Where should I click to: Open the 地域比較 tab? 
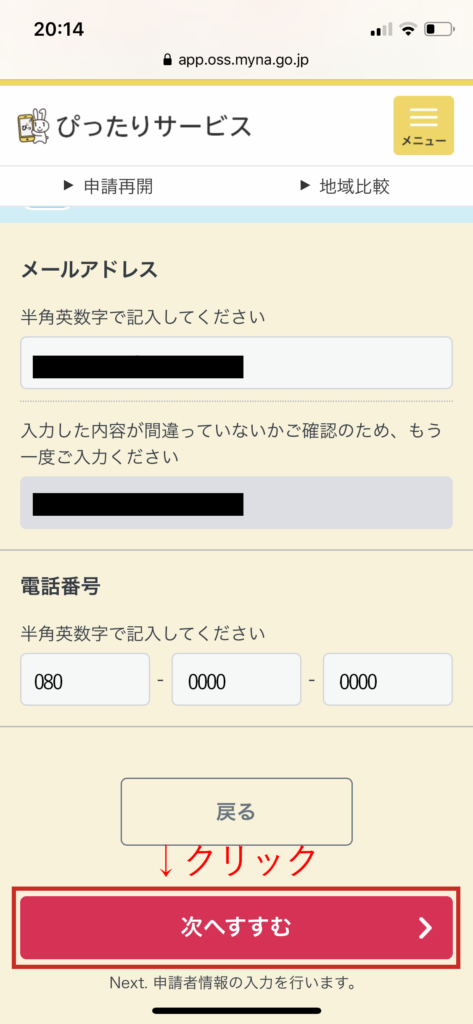point(345,186)
